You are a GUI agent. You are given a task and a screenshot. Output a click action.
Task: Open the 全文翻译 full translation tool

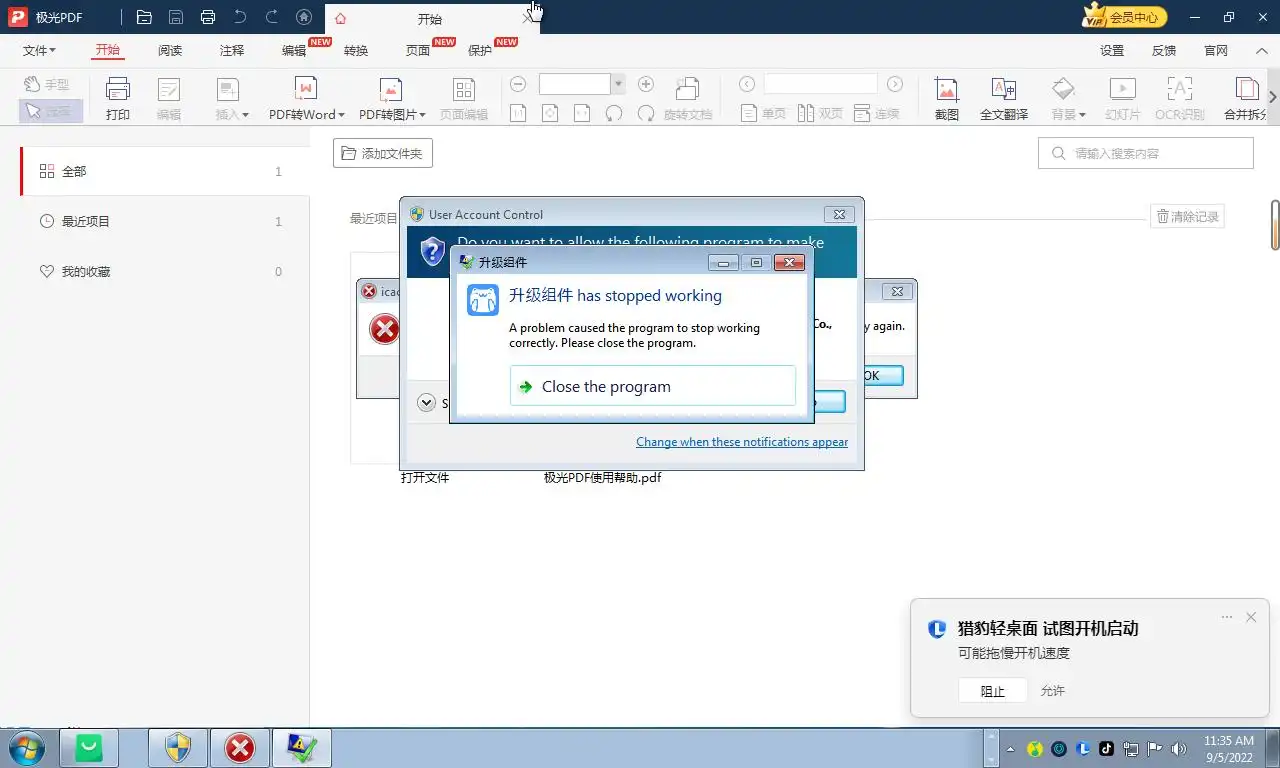[x=1004, y=98]
